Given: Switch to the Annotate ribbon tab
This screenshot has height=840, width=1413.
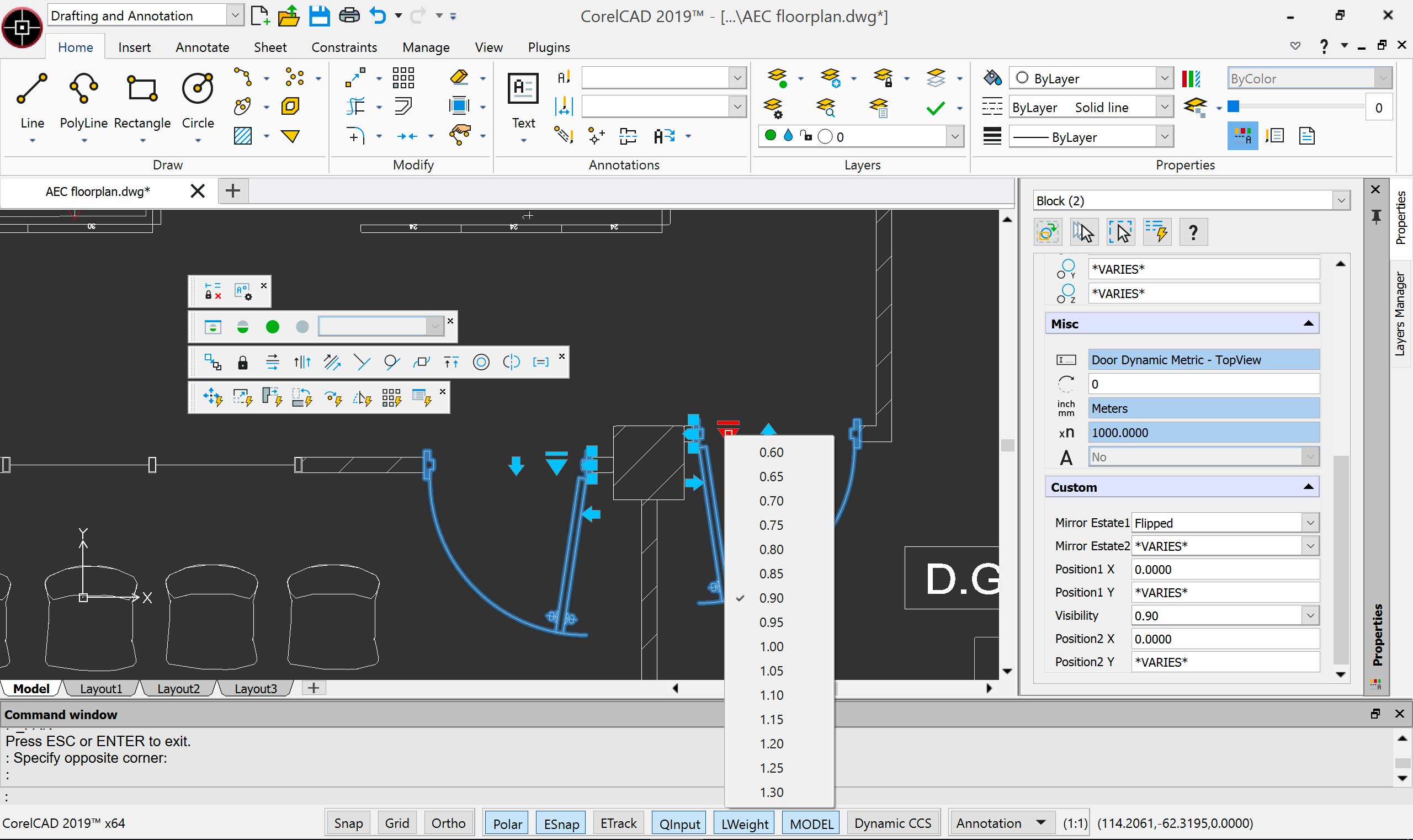Looking at the screenshot, I should (202, 47).
